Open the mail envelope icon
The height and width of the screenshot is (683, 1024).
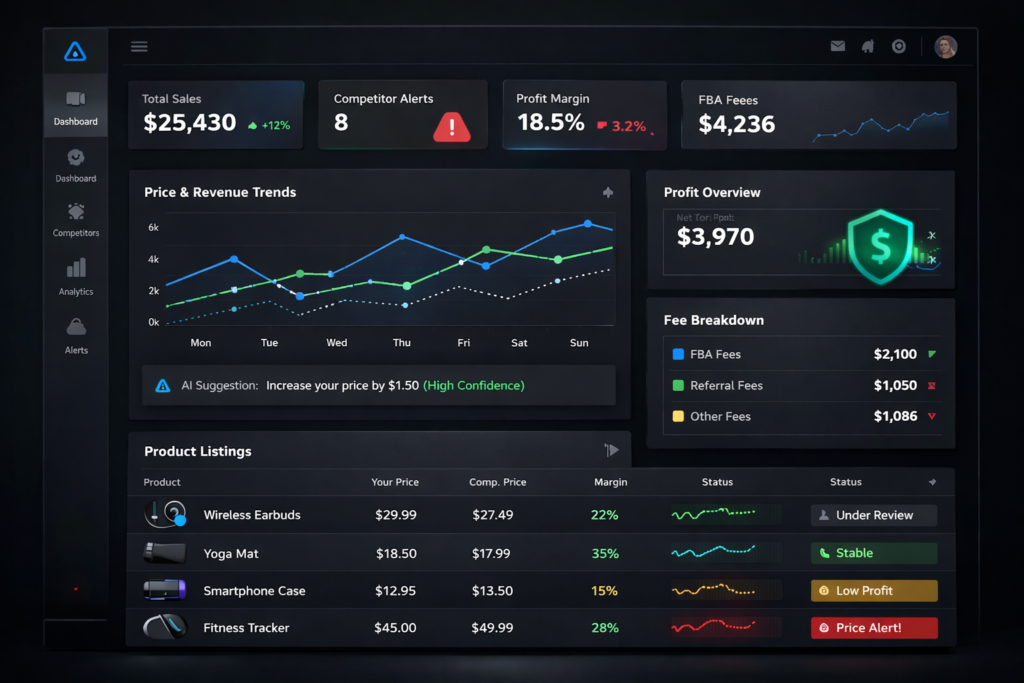point(838,46)
